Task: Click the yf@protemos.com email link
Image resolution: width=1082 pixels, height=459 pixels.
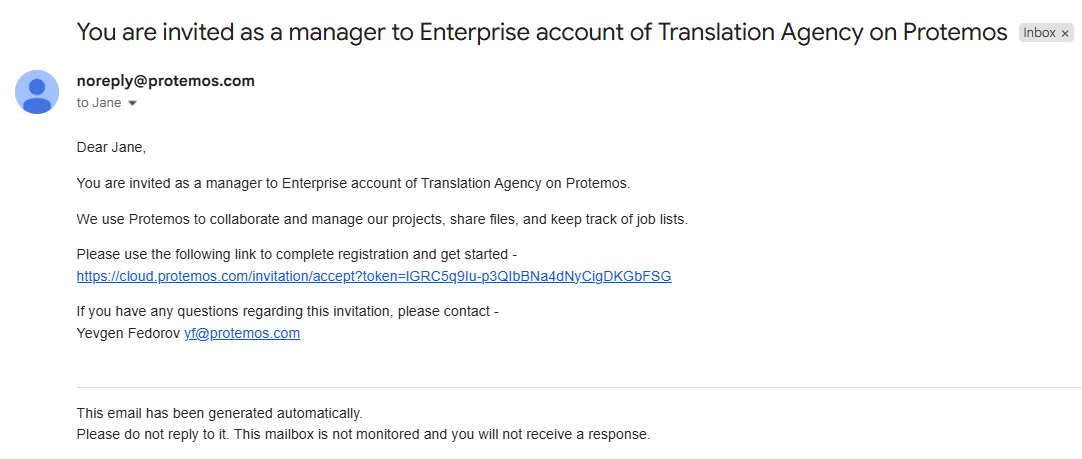Action: point(242,333)
